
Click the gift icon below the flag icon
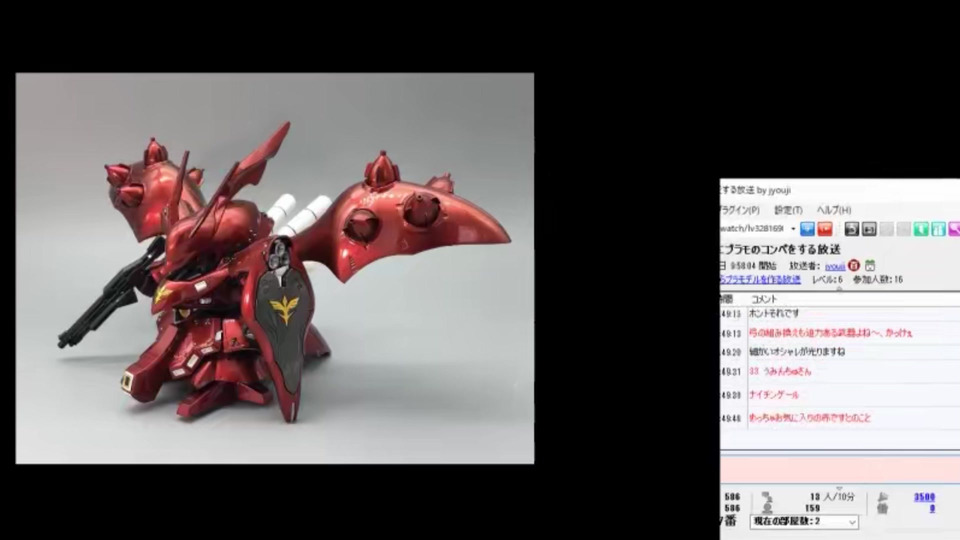[x=882, y=508]
